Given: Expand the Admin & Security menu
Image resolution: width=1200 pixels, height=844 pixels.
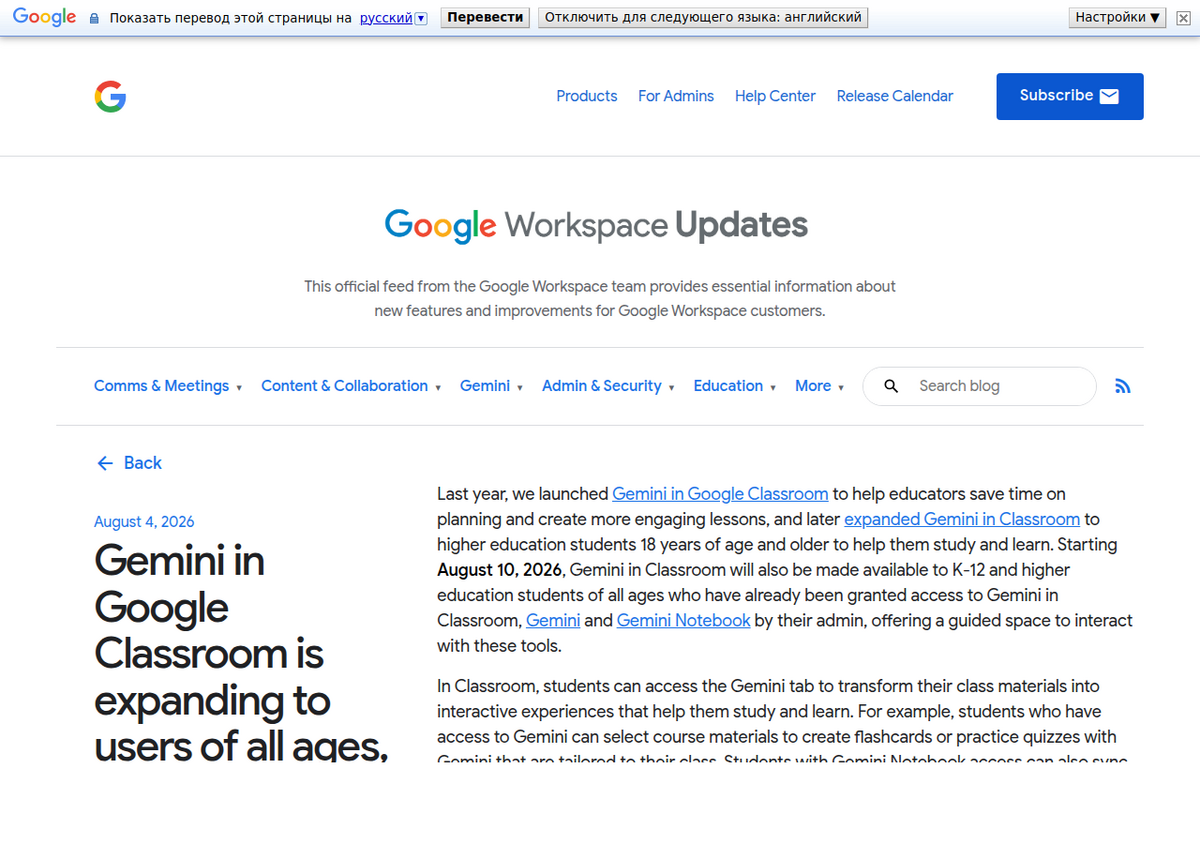Looking at the screenshot, I should [608, 386].
